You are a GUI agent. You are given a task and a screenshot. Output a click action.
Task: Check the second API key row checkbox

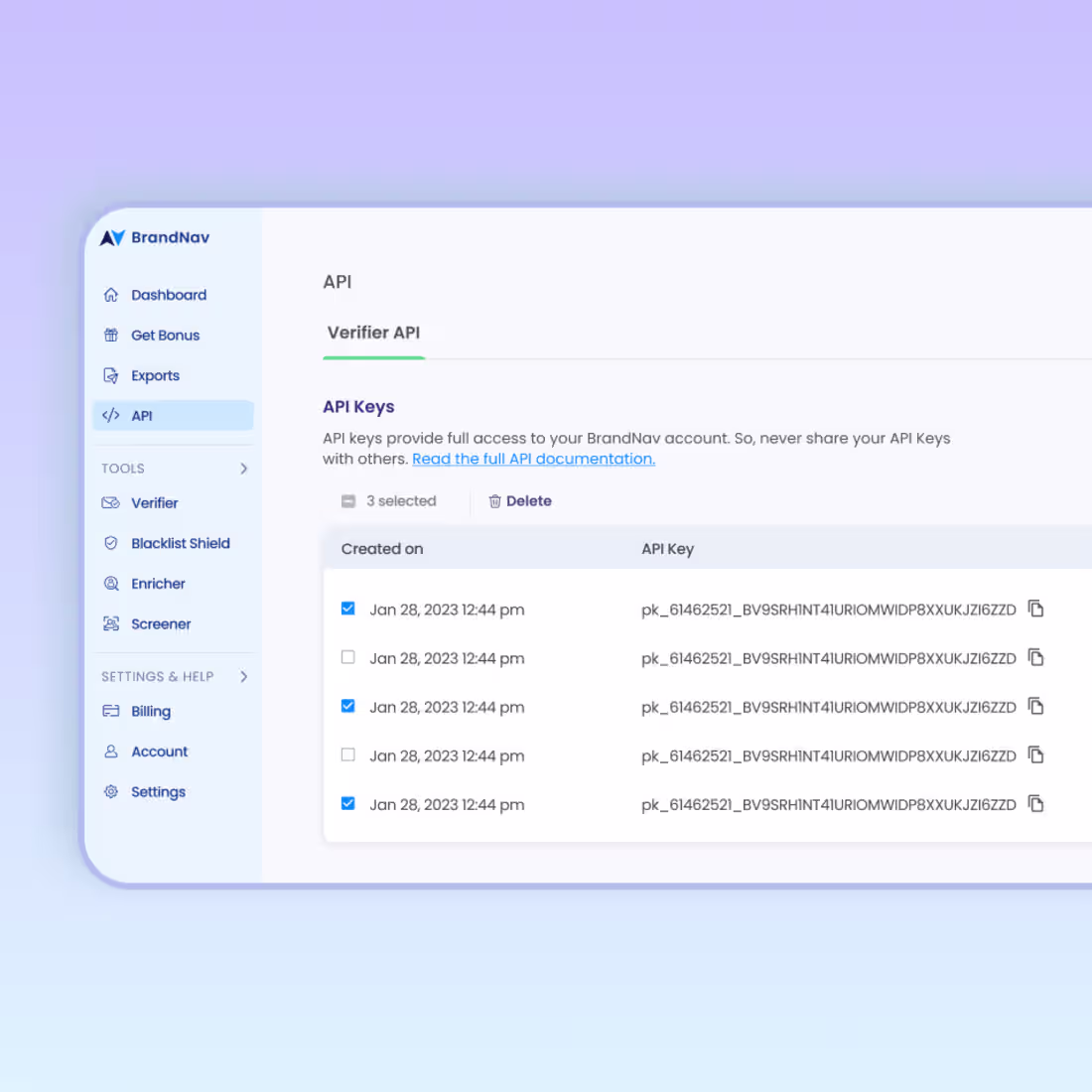pyautogui.click(x=348, y=657)
